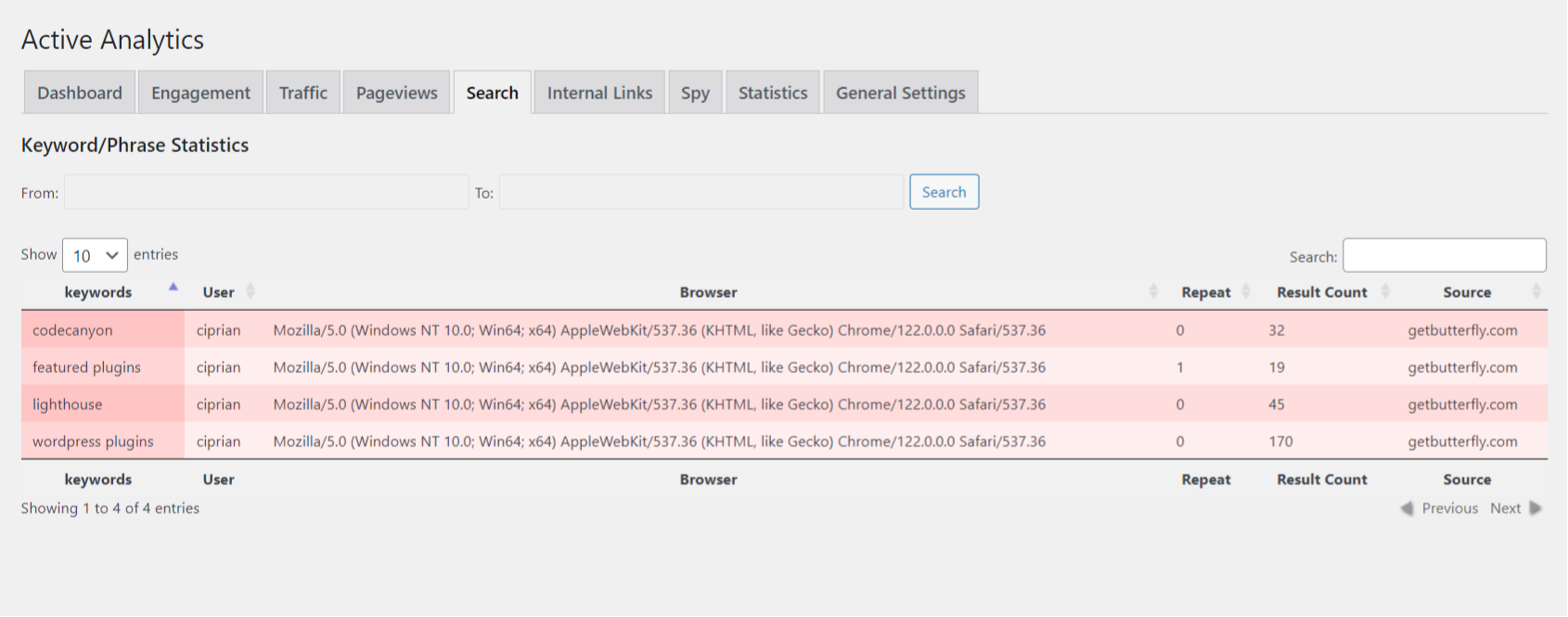Go to Next page arrow
This screenshot has height=617, width=1568.
[x=1536, y=508]
